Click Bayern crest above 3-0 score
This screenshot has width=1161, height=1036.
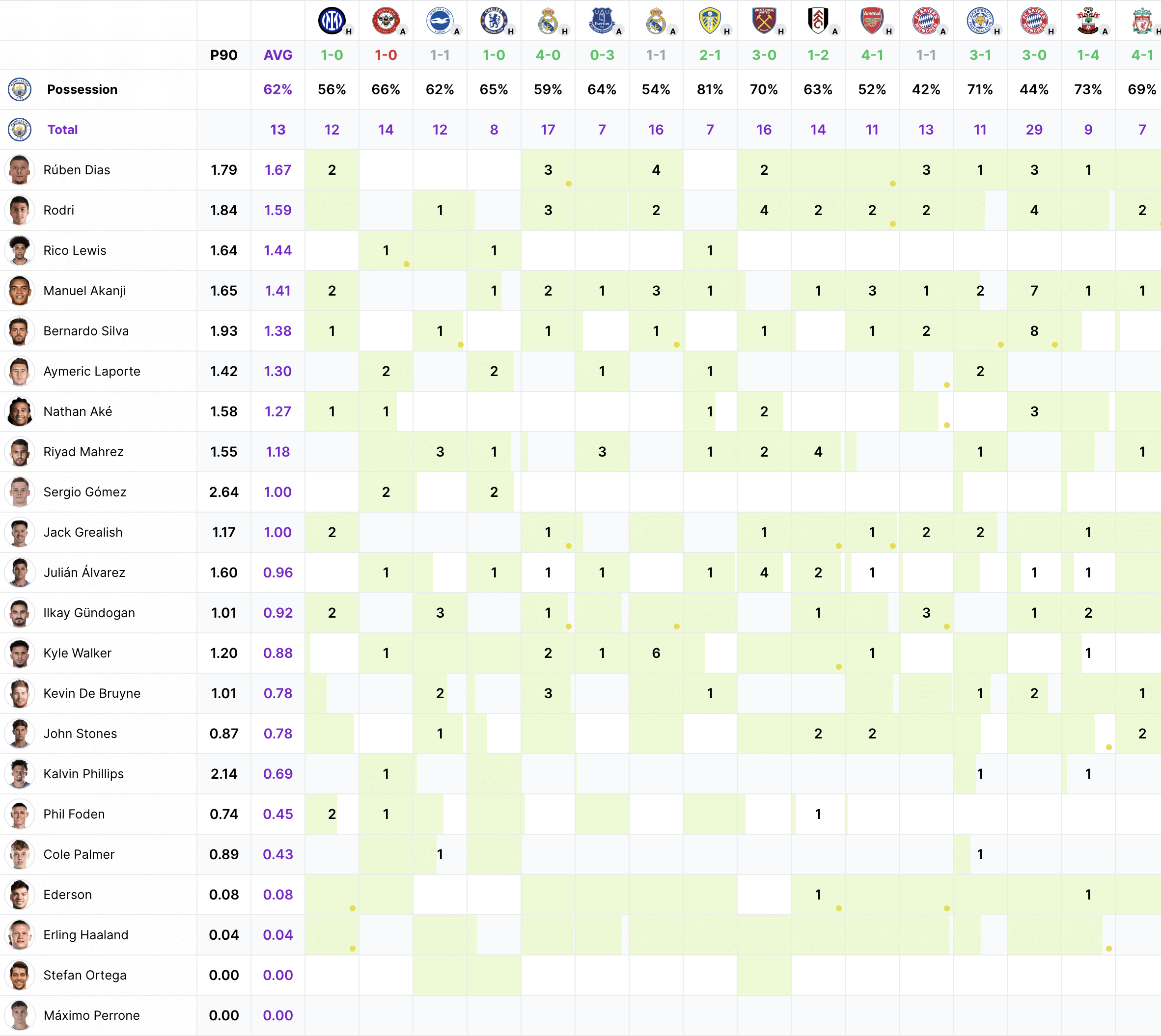point(1034,21)
